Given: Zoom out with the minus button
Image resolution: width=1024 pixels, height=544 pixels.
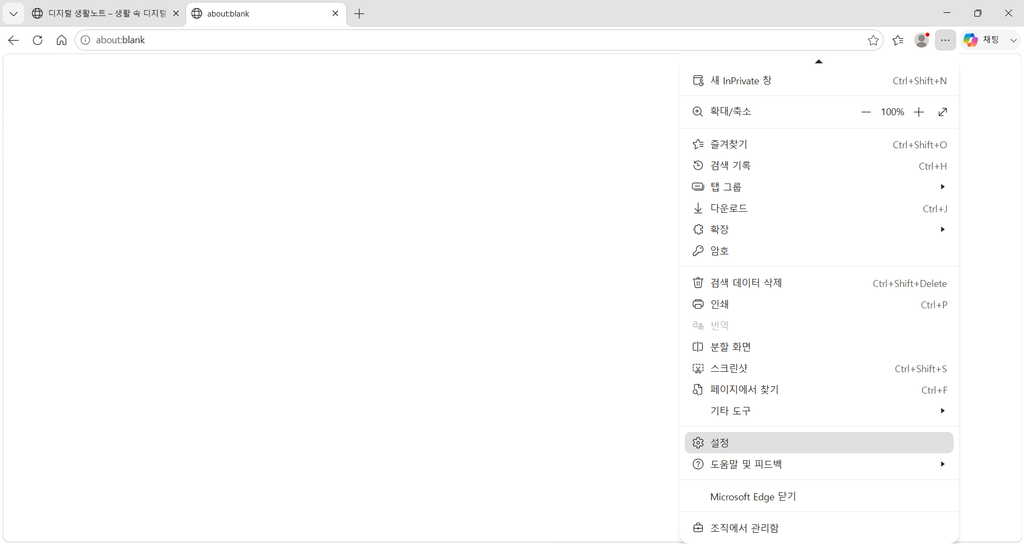Looking at the screenshot, I should click(866, 112).
